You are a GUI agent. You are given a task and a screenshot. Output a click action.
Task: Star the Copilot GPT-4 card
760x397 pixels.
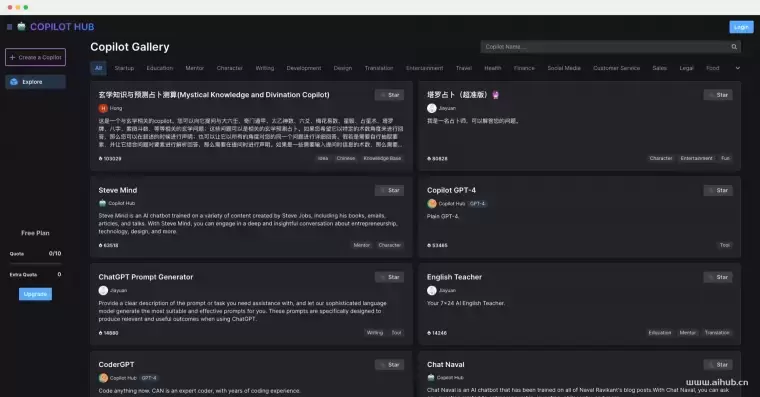718,191
